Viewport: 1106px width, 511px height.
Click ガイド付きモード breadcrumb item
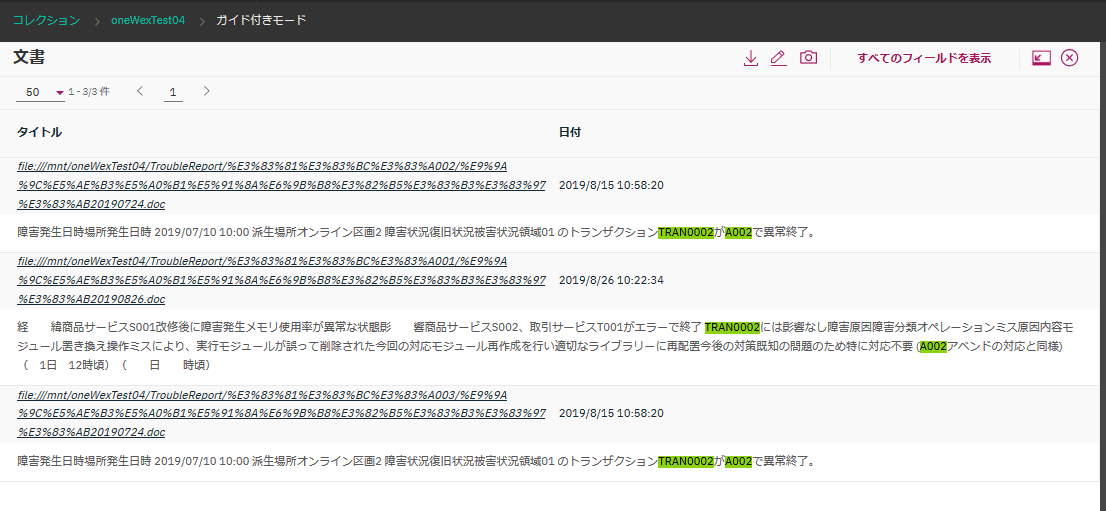262,20
